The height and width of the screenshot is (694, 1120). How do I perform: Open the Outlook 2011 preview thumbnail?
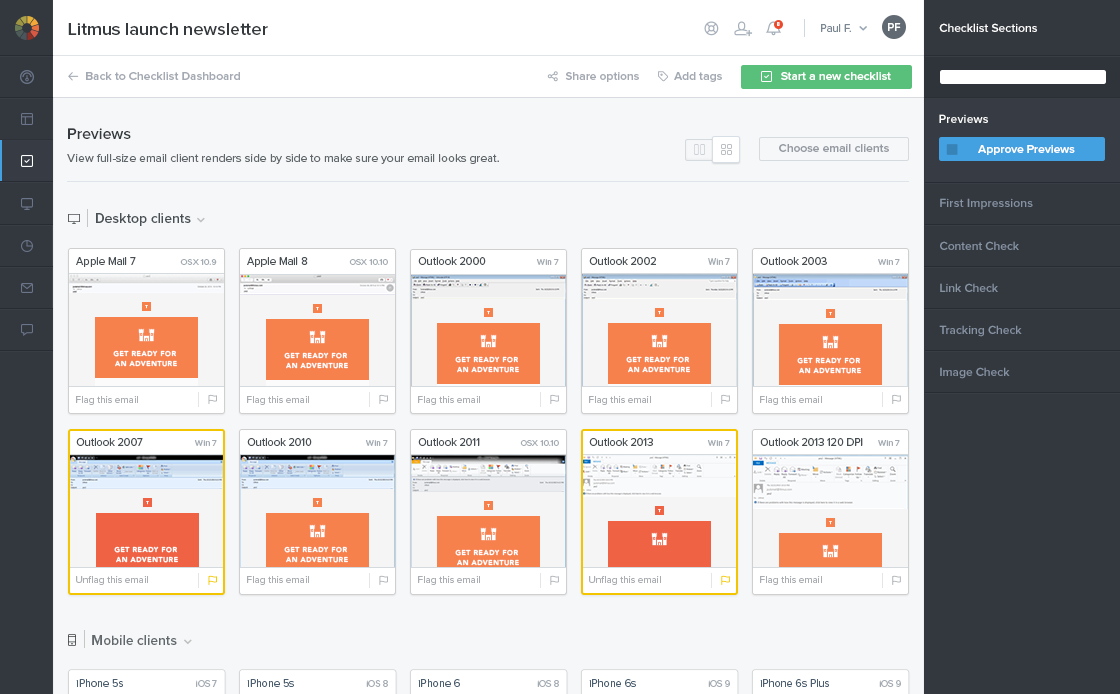pos(489,511)
